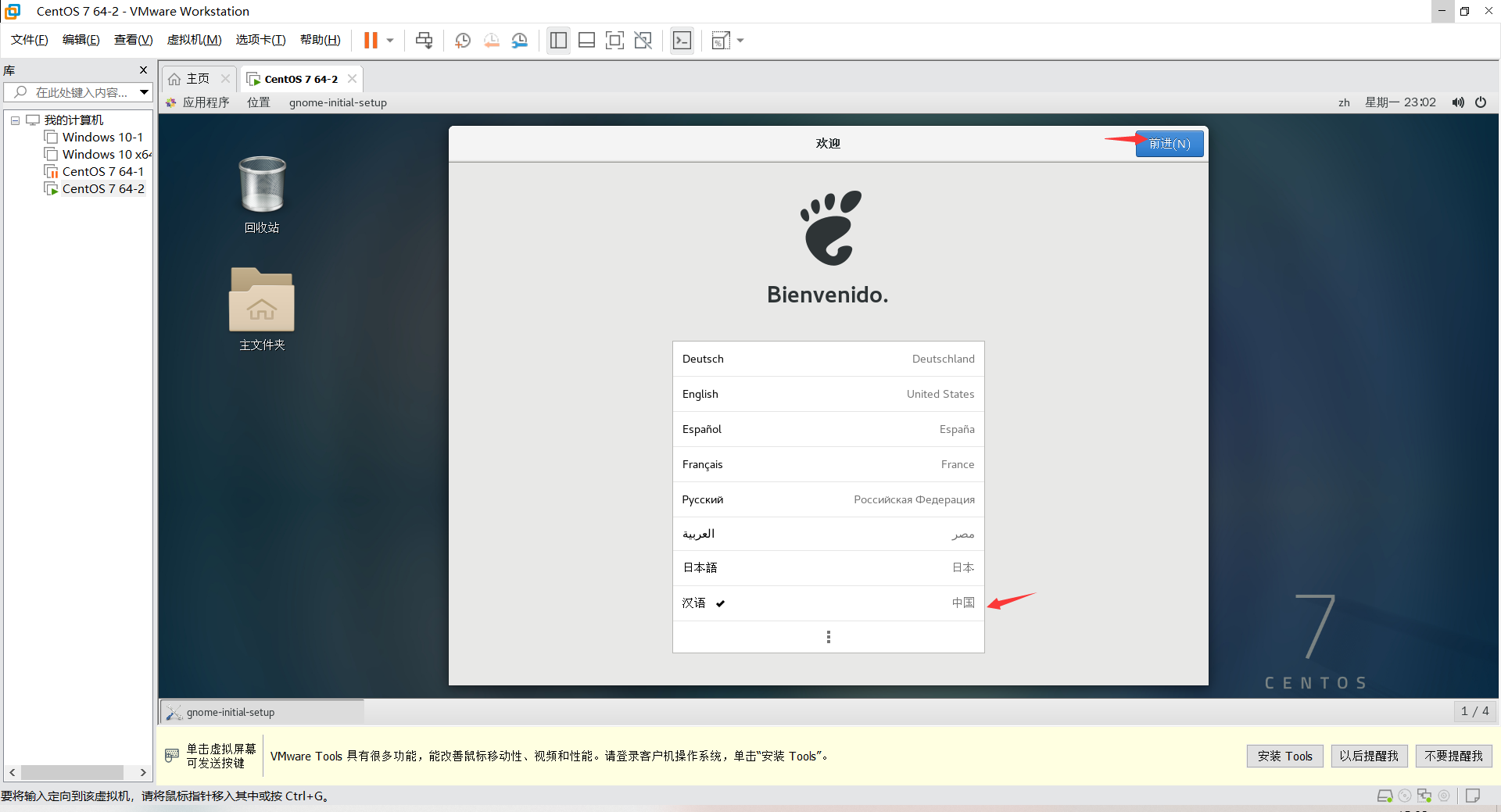Viewport: 1501px width, 812px height.
Task: Click the network adapter status icon
Action: click(1424, 796)
